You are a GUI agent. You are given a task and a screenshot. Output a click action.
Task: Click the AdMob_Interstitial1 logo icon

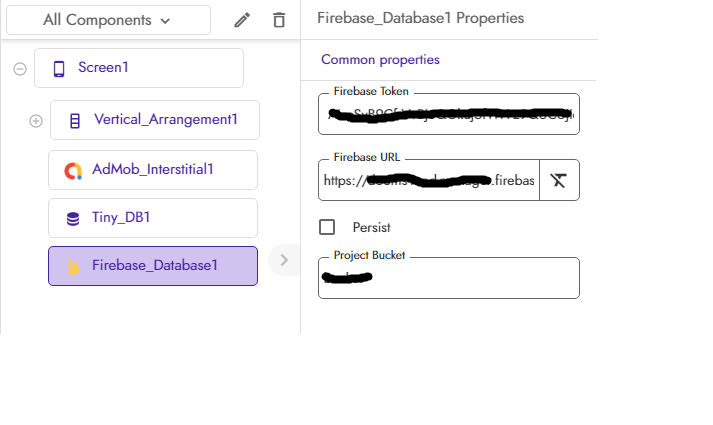coord(73,170)
